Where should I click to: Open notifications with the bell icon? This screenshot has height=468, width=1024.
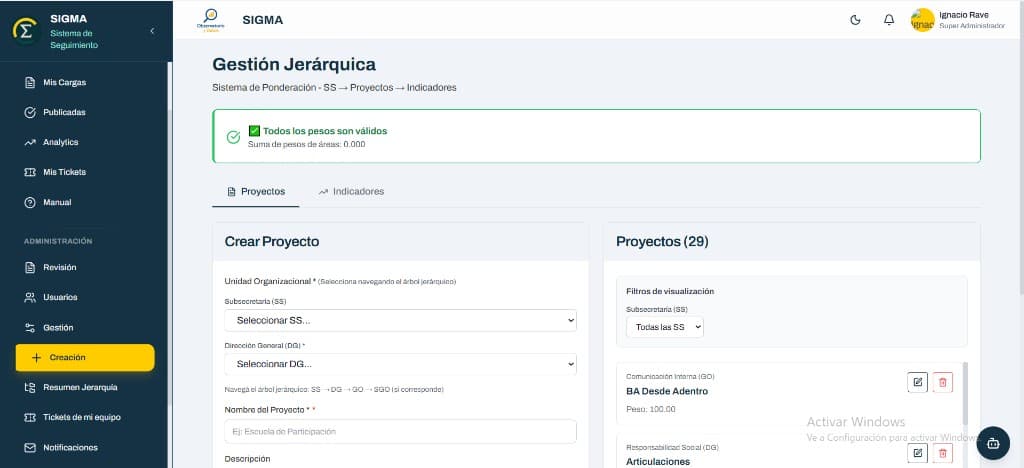click(889, 20)
